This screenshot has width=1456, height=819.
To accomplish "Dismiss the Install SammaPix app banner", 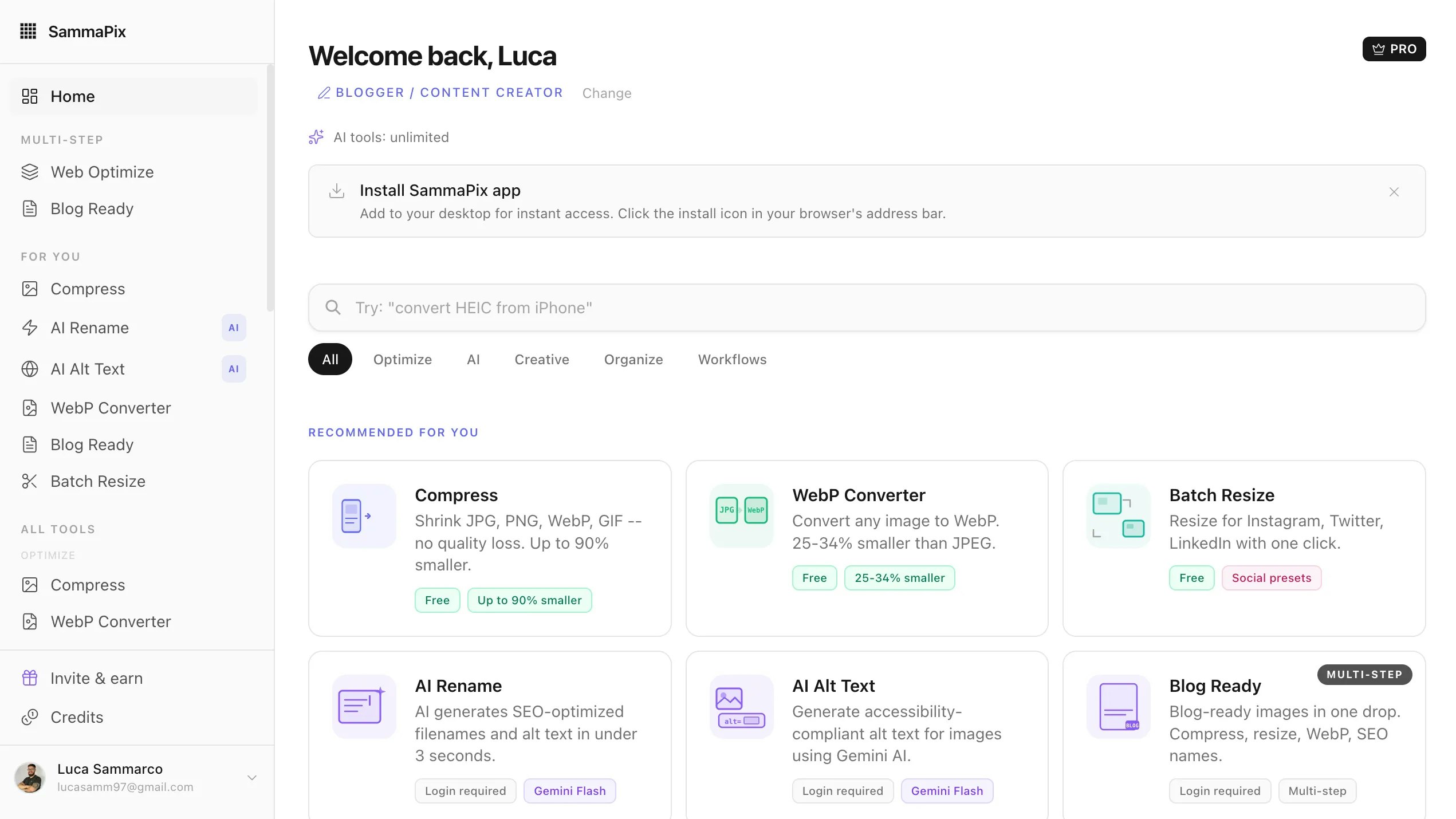I will pyautogui.click(x=1394, y=192).
